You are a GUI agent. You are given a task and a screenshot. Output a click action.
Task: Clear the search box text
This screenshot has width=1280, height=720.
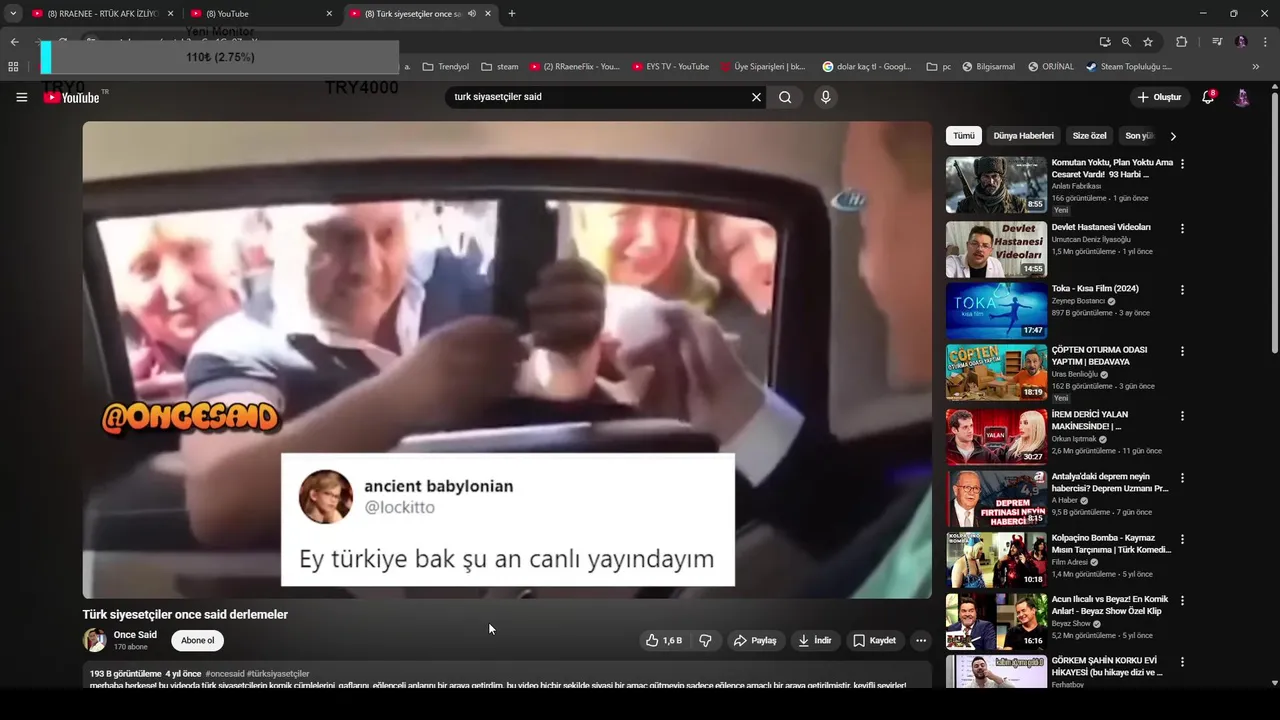(756, 97)
